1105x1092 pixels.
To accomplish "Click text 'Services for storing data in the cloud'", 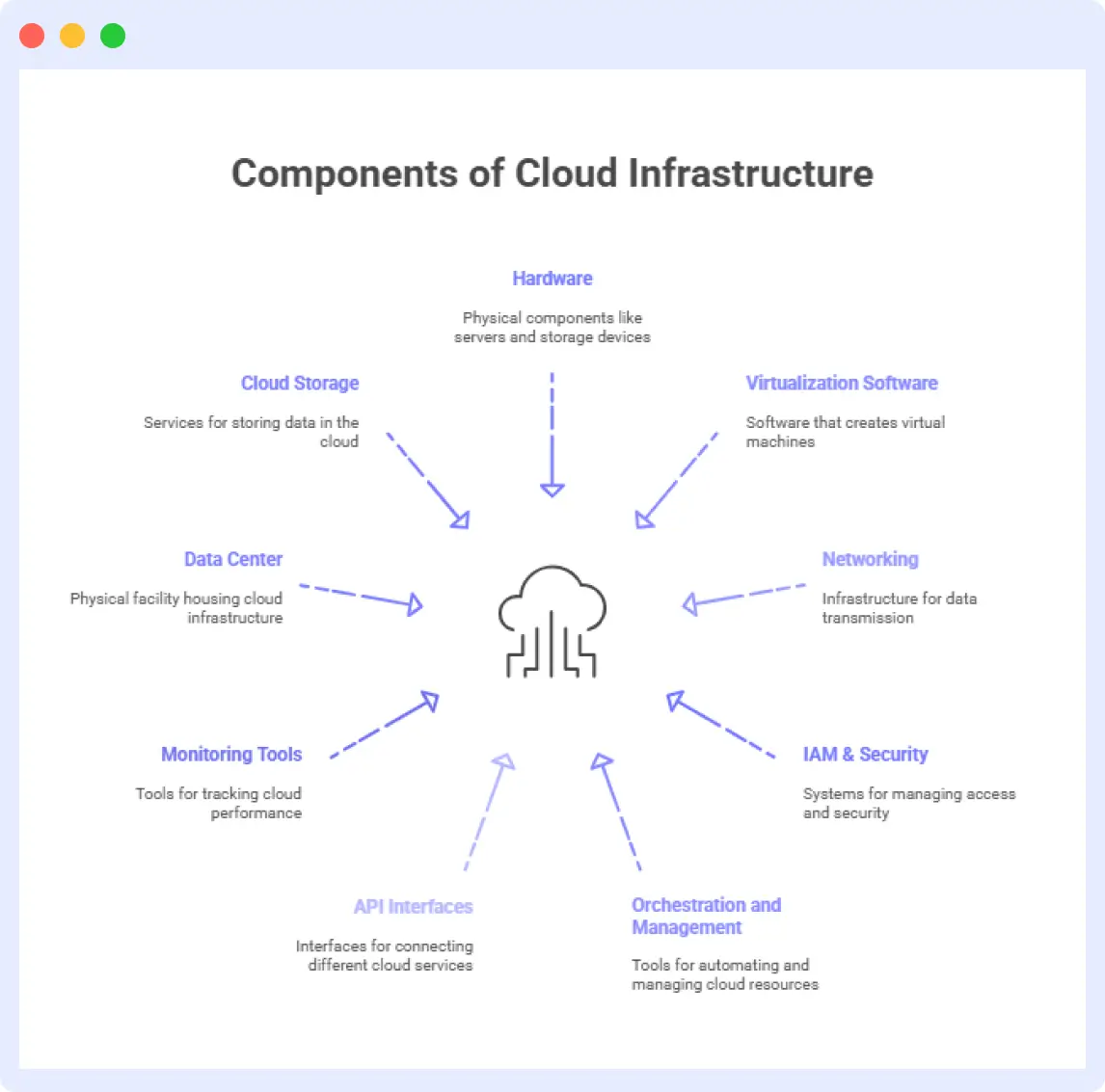I will 252,432.
